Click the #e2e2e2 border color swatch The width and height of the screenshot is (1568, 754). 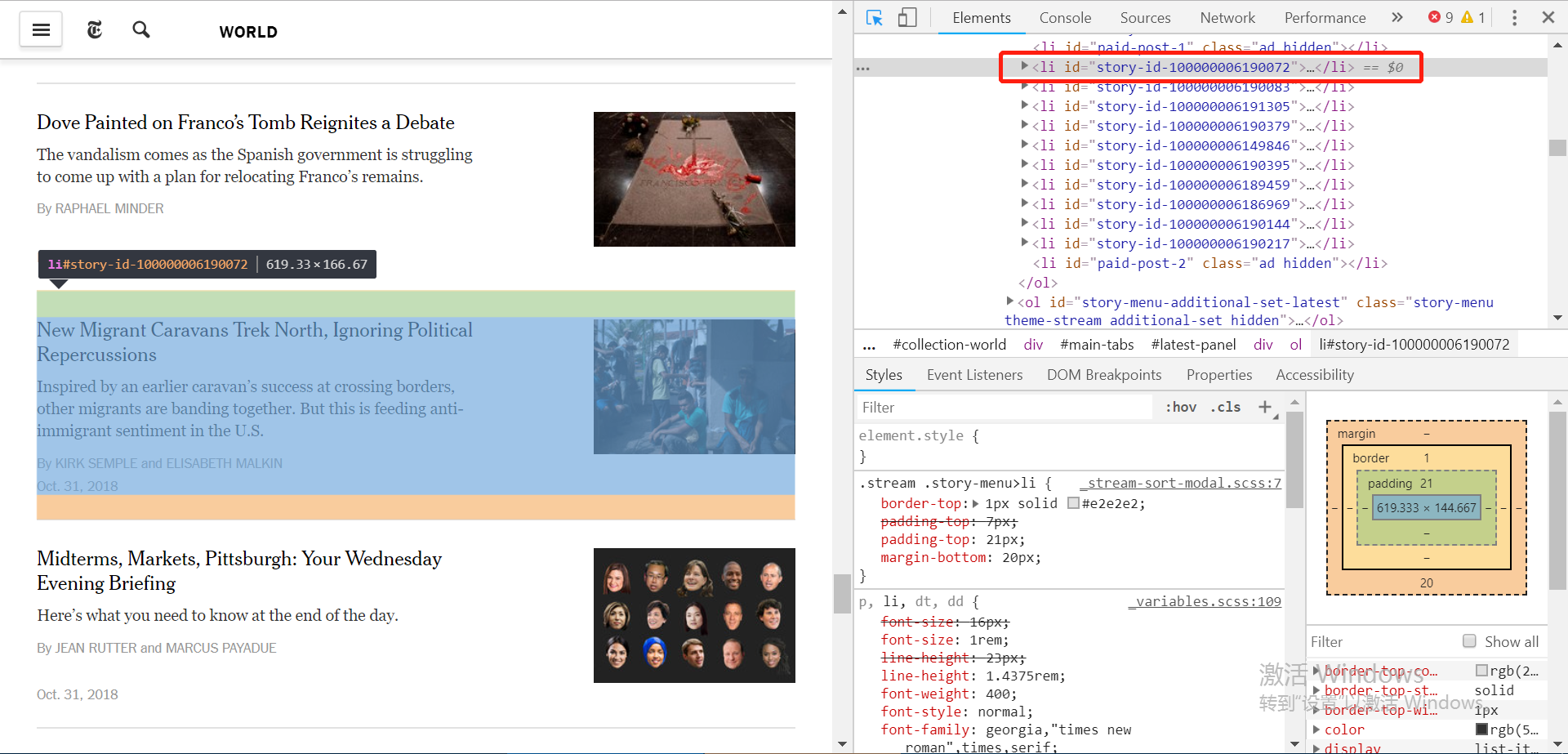pos(1073,503)
